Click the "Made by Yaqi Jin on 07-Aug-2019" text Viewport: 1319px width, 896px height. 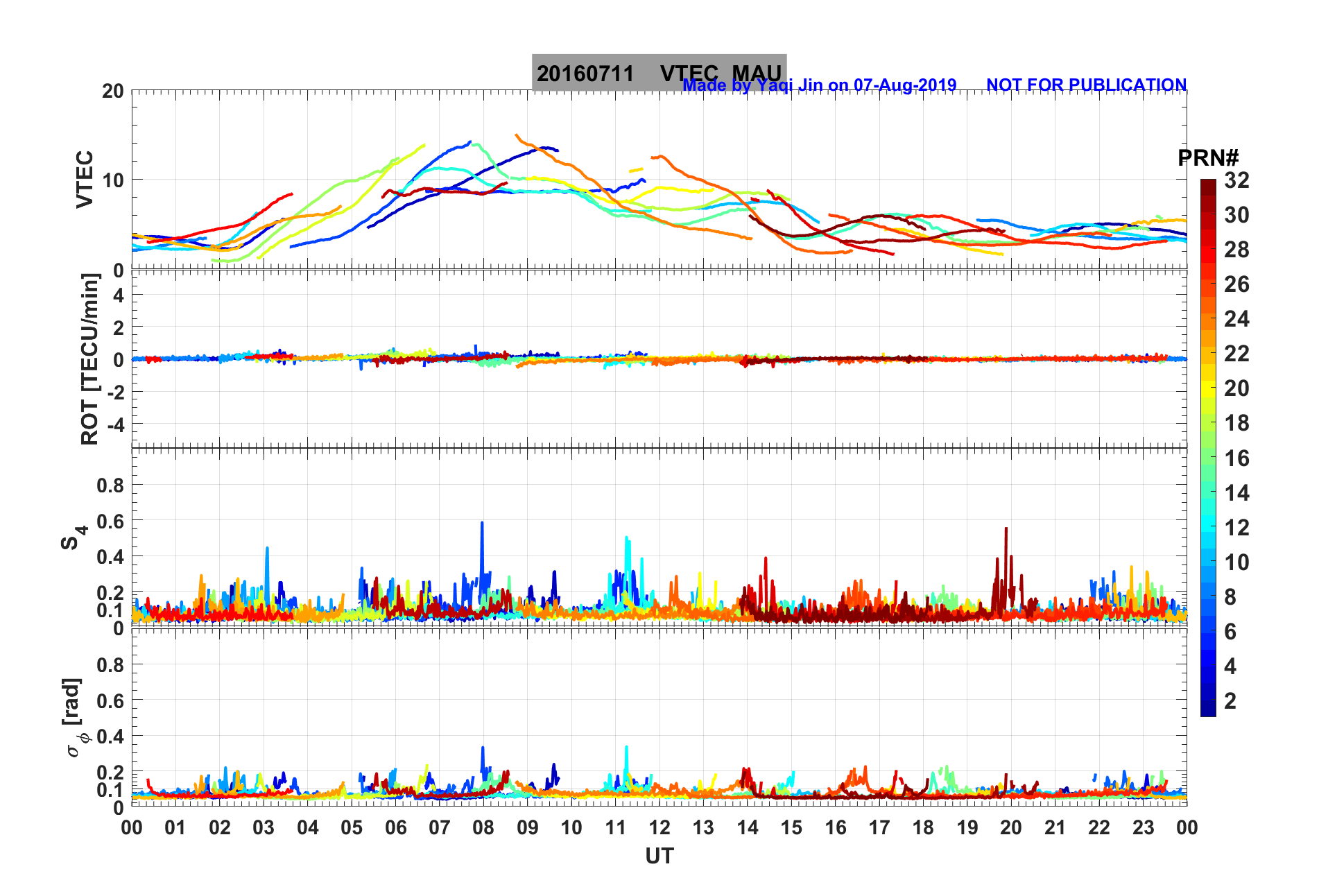pos(819,85)
